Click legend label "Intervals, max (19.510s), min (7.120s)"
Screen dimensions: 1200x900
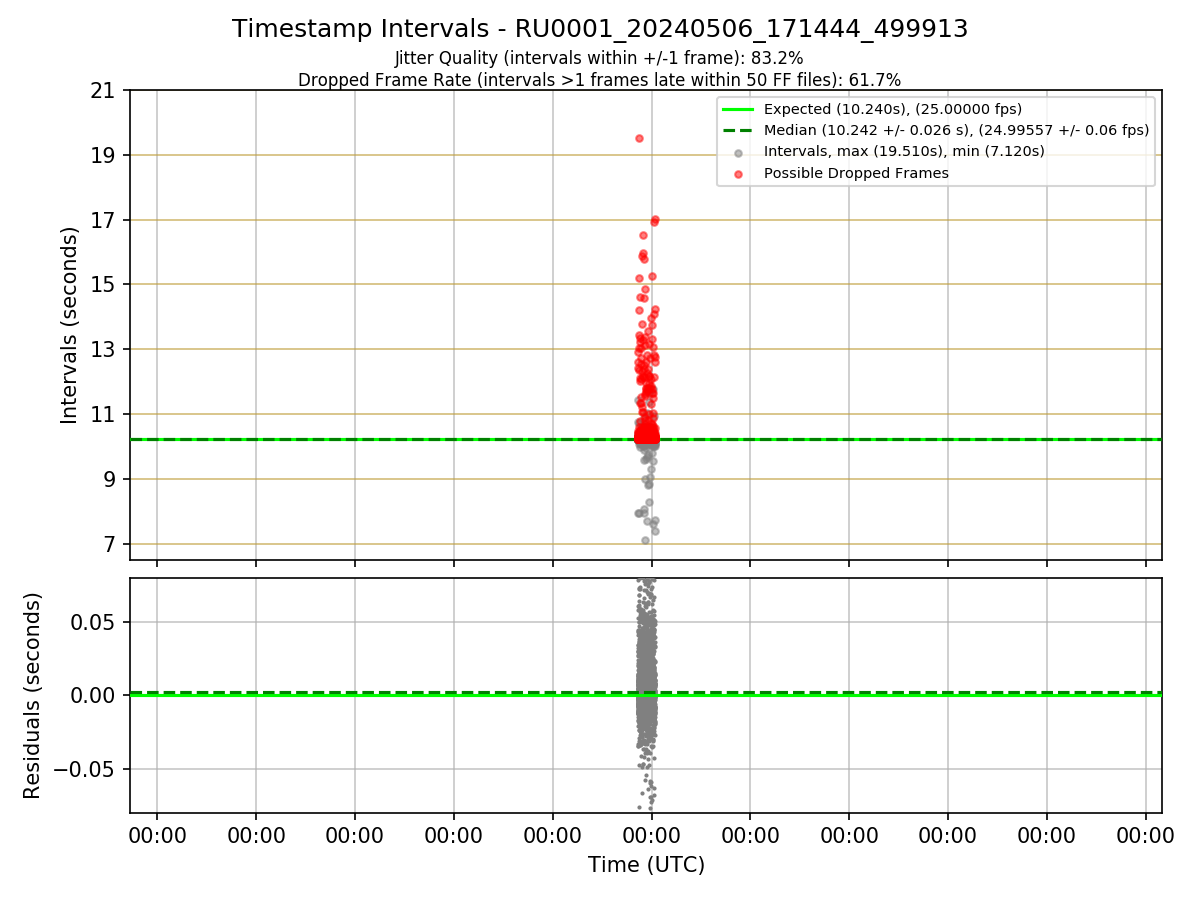[x=904, y=152]
